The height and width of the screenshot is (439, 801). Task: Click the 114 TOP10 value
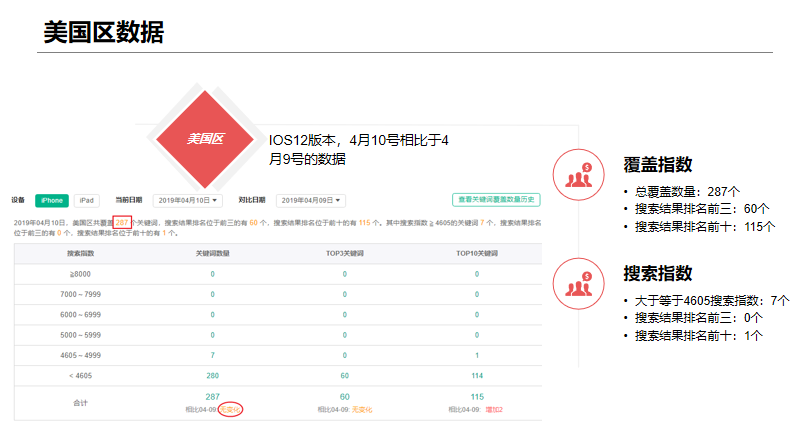coord(476,375)
